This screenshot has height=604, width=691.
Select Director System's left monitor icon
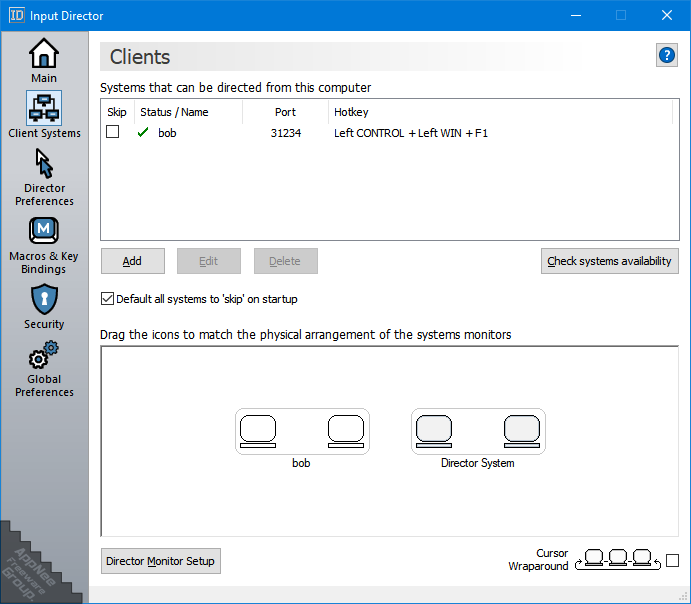434,431
